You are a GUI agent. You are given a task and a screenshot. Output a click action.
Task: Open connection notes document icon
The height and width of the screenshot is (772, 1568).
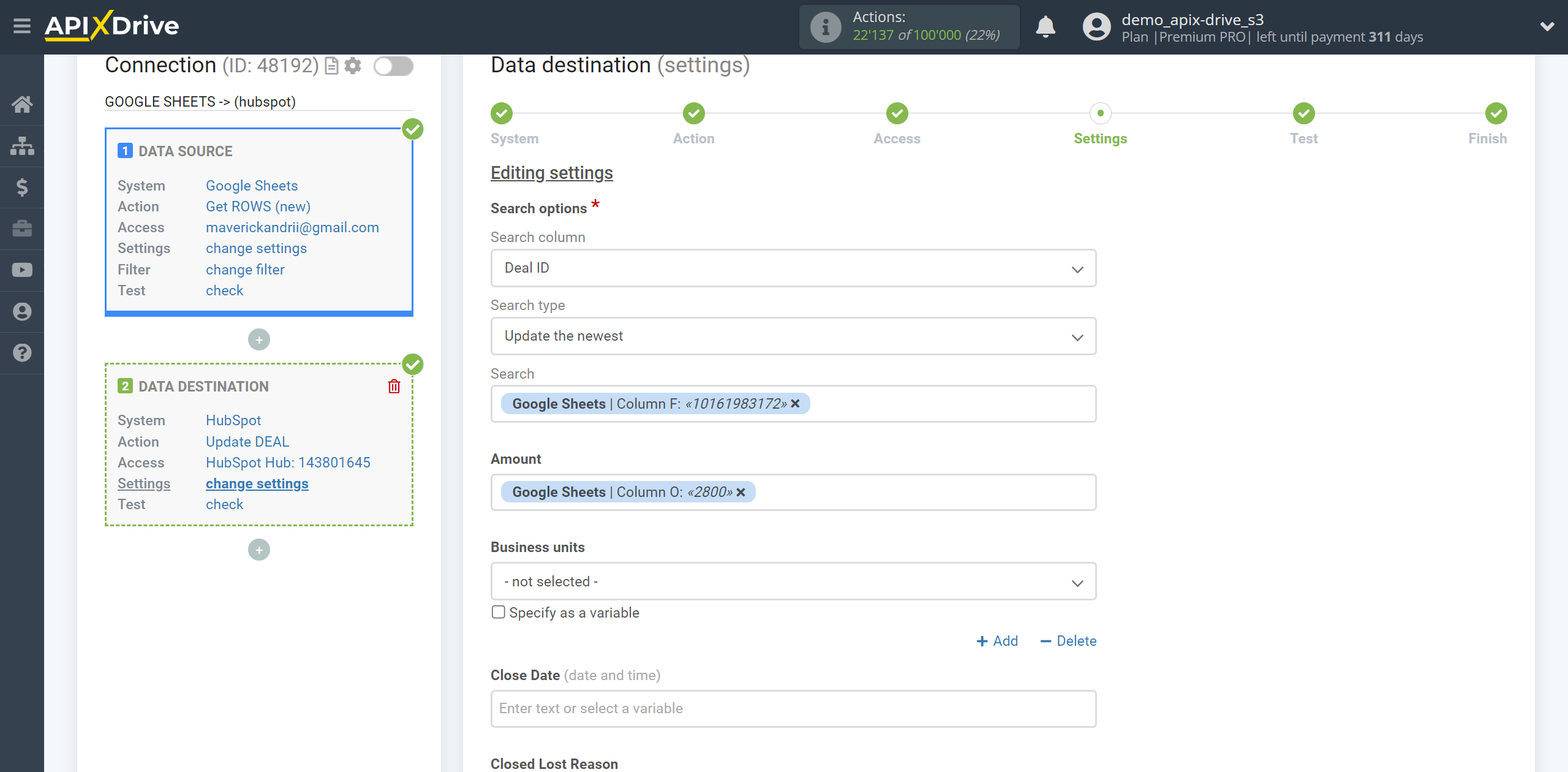331,66
